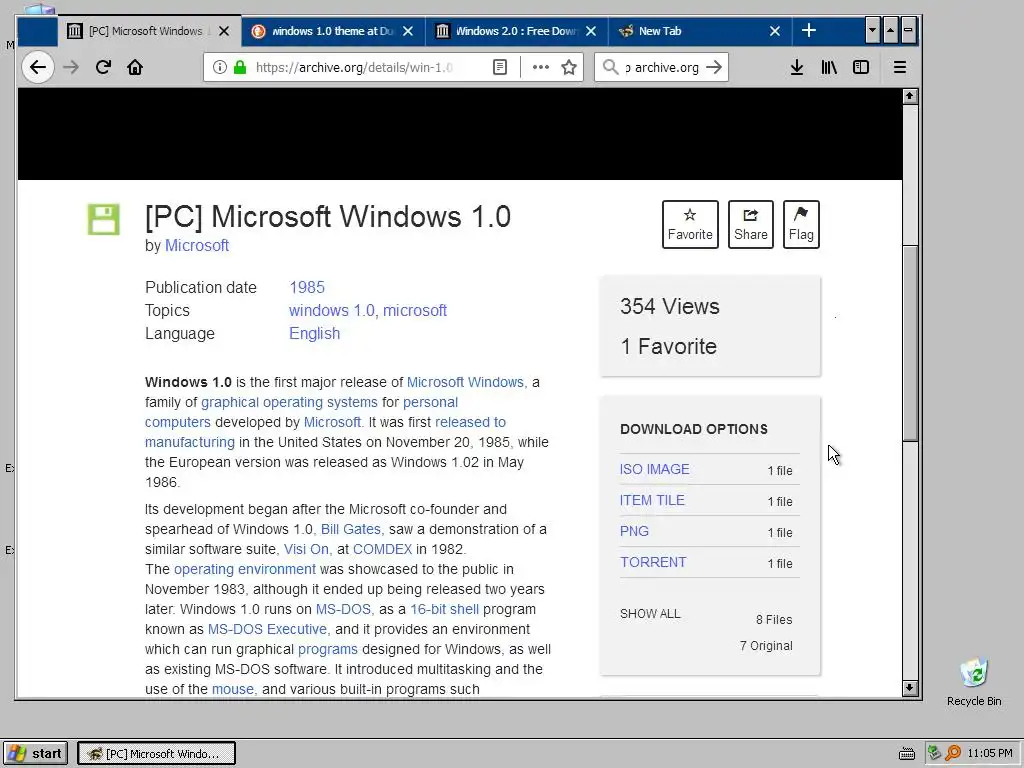Open the Library bookshelf icon
This screenshot has width=1024, height=768.
click(x=829, y=67)
